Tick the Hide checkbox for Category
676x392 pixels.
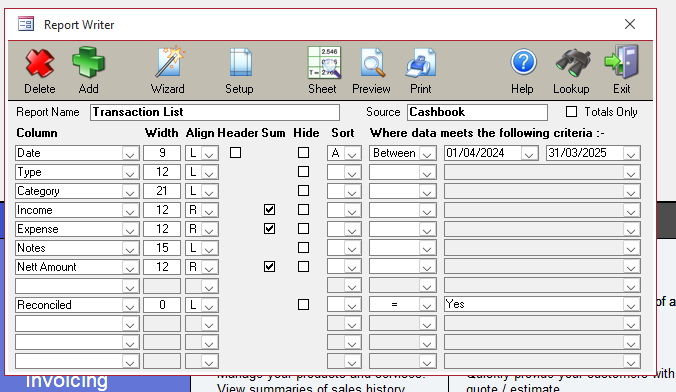point(304,191)
